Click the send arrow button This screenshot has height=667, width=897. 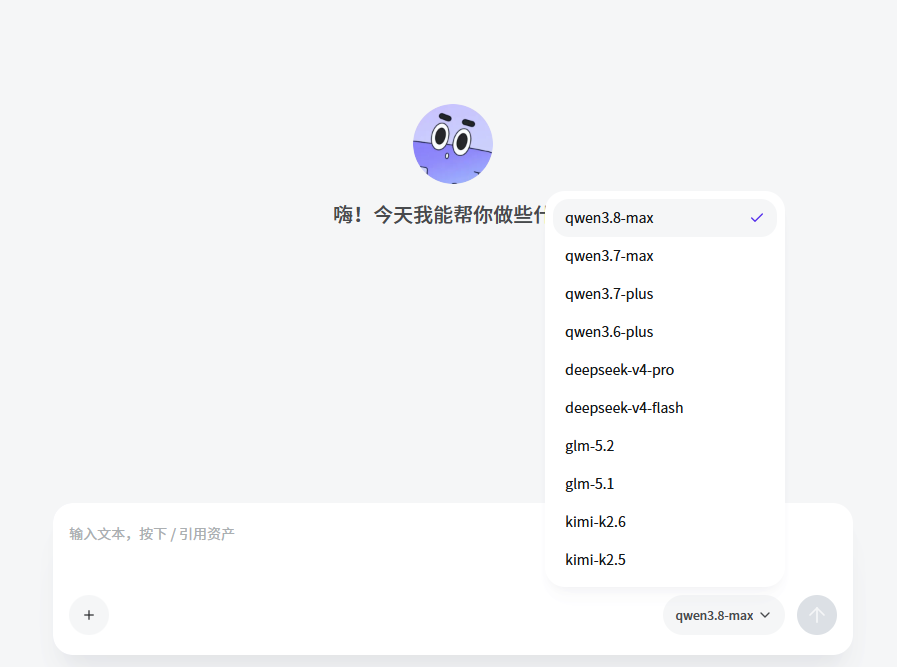(x=816, y=615)
